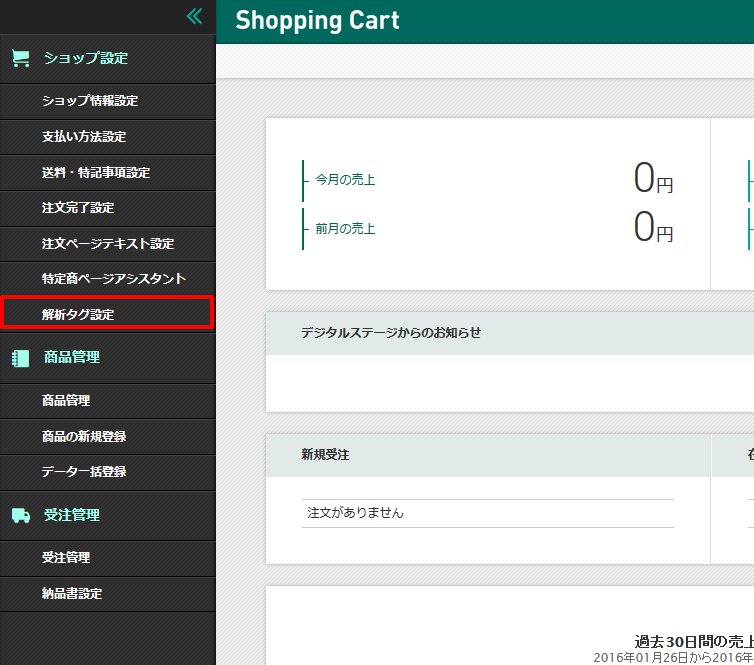
Task: Click the notebook icon beside 商品管理 header
Action: pos(21,358)
